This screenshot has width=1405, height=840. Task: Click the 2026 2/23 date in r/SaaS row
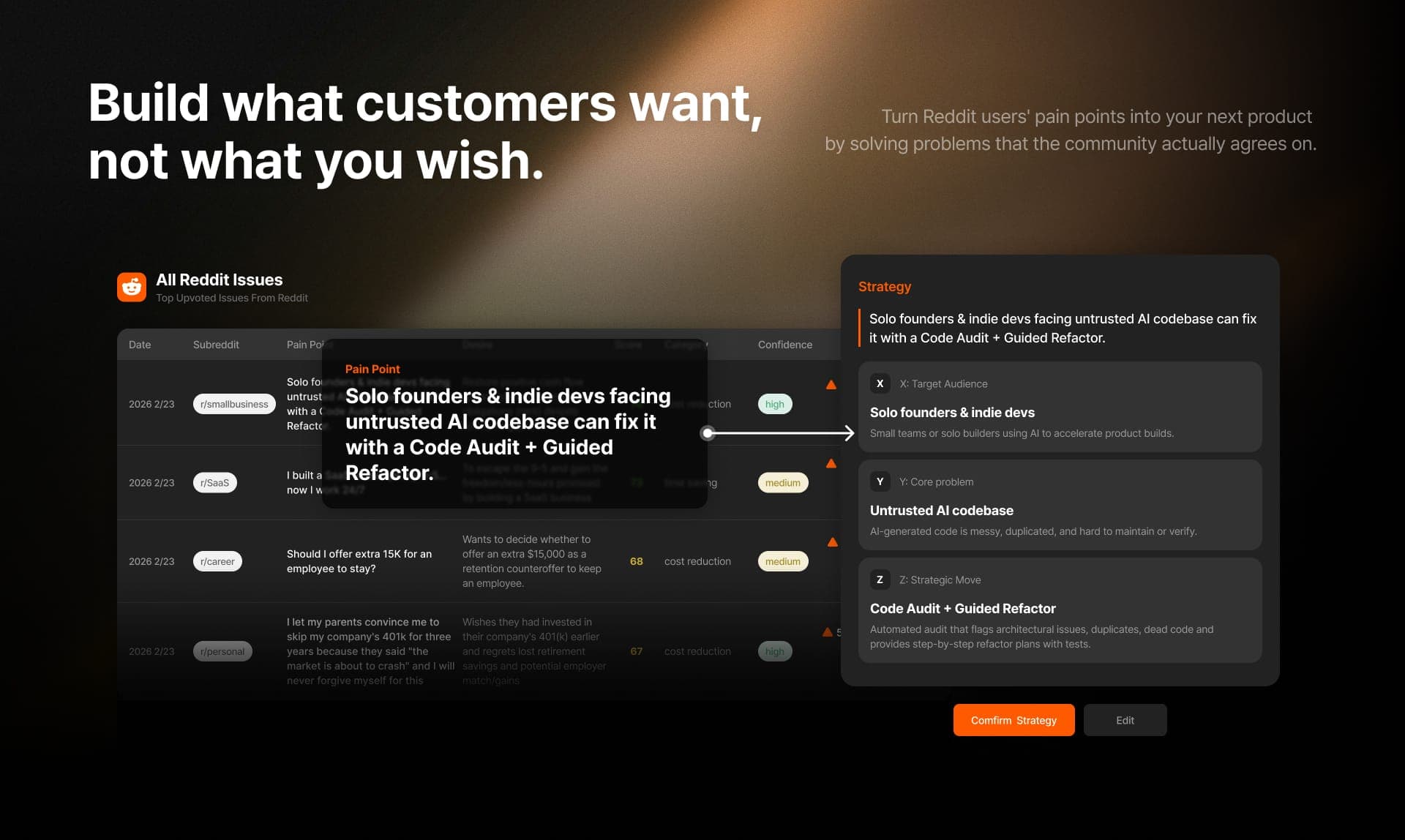[x=151, y=482]
